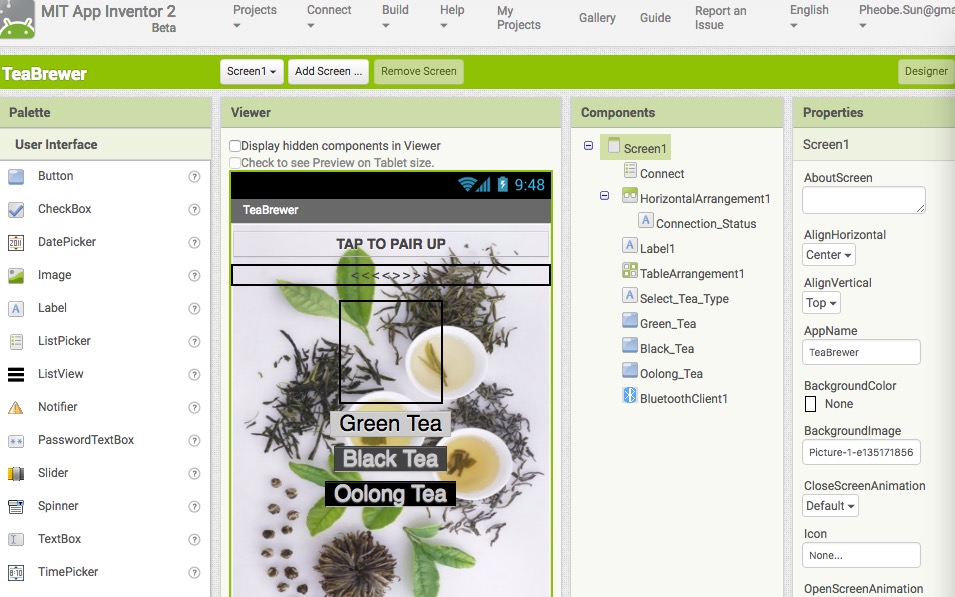Click the Button palette icon

(x=16, y=177)
